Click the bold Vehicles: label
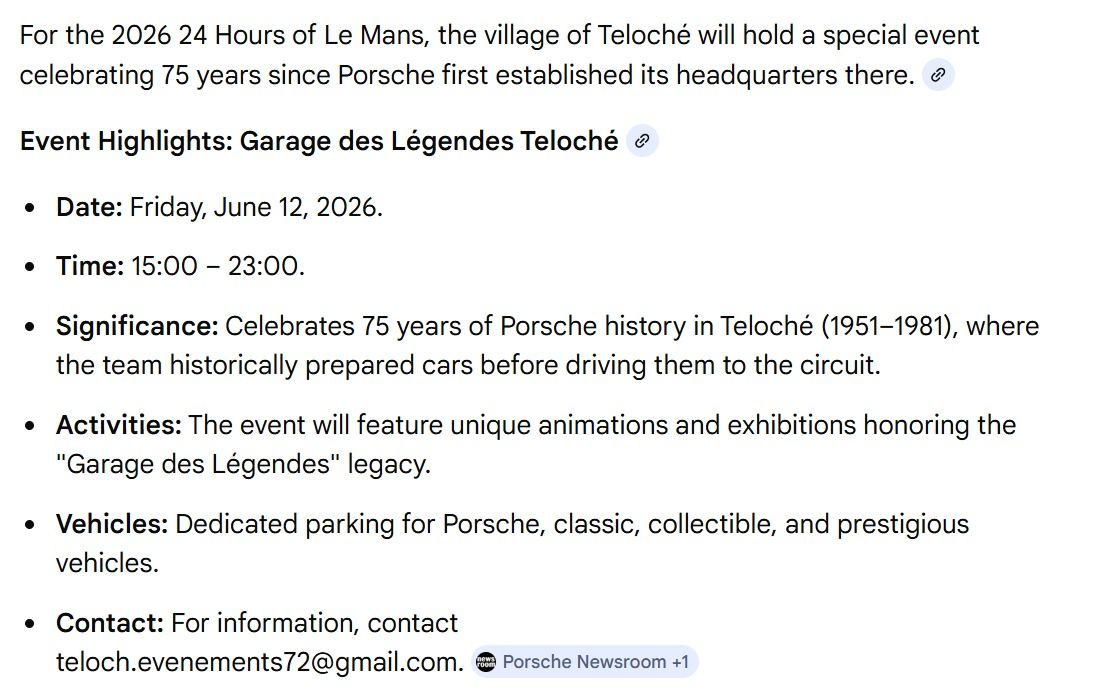 (112, 524)
